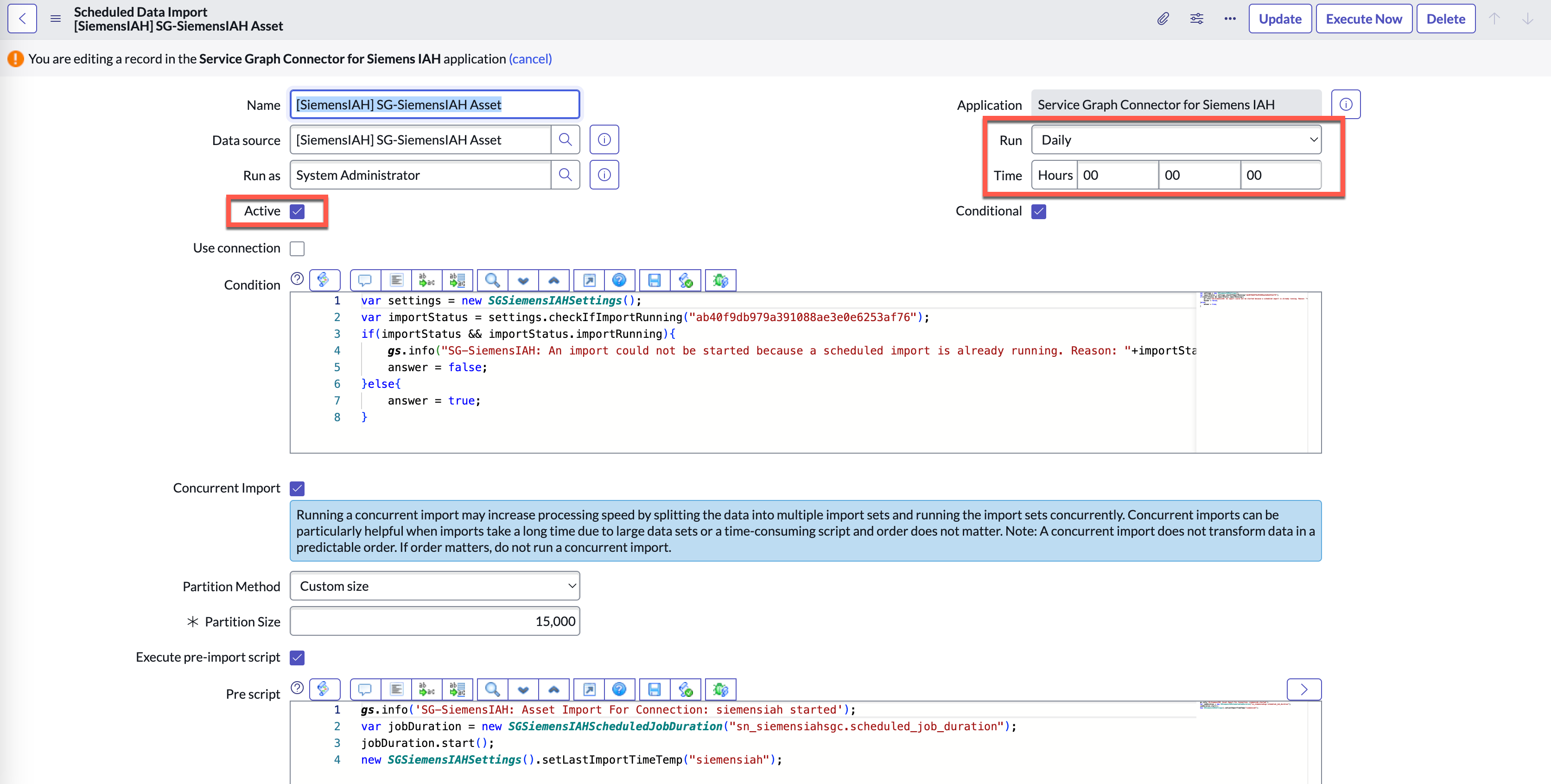Enable the Use connection checkbox
Viewport: 1551px width, 784px height.
297,248
